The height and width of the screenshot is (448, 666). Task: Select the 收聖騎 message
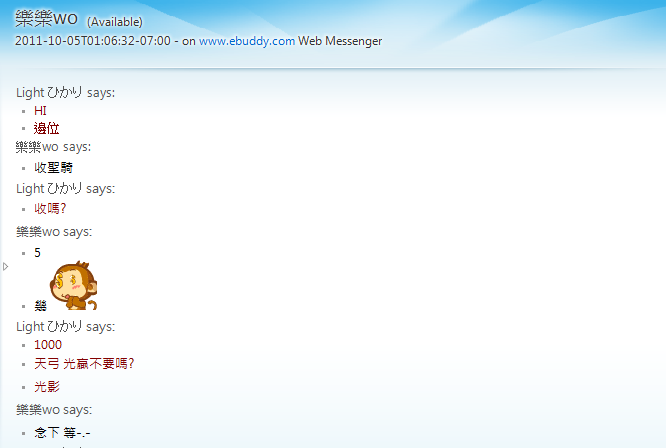(x=53, y=168)
